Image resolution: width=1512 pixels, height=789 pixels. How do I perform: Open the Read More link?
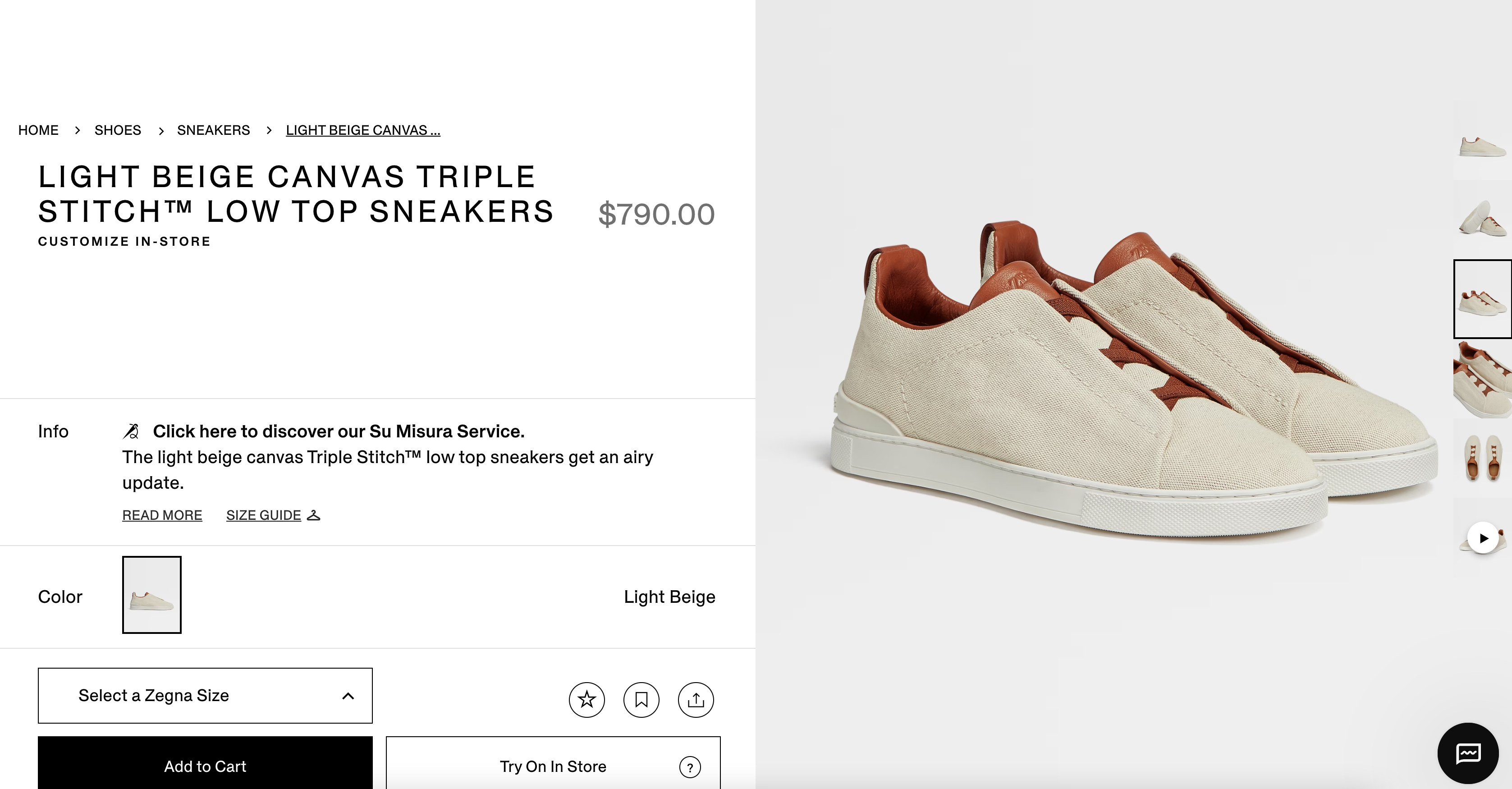pyautogui.click(x=162, y=515)
